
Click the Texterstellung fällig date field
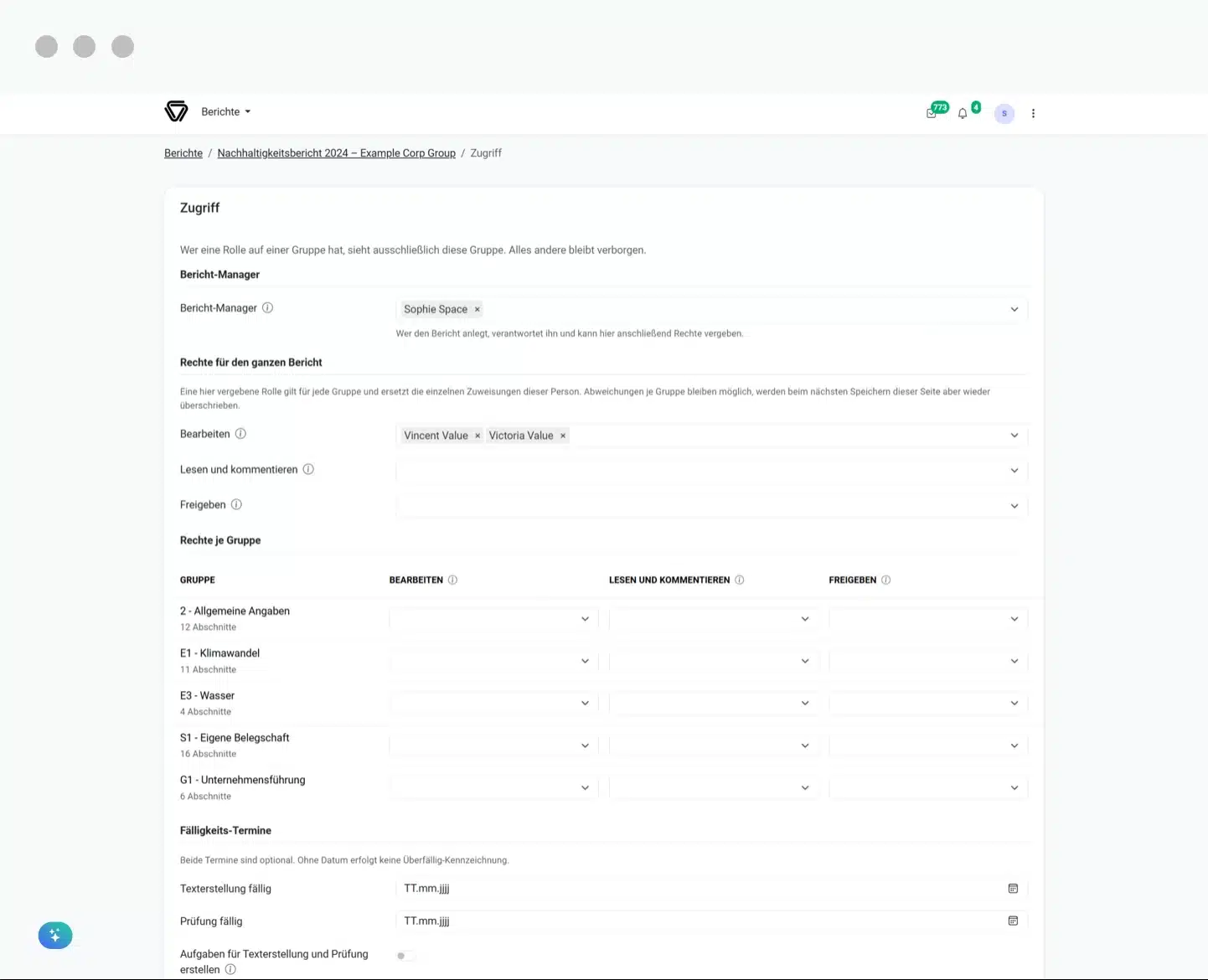[711, 888]
